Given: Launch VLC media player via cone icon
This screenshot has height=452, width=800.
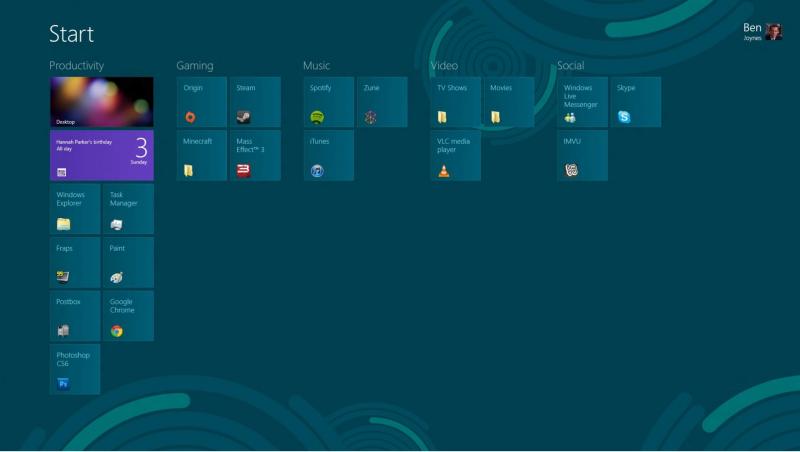Looking at the screenshot, I should click(x=444, y=171).
